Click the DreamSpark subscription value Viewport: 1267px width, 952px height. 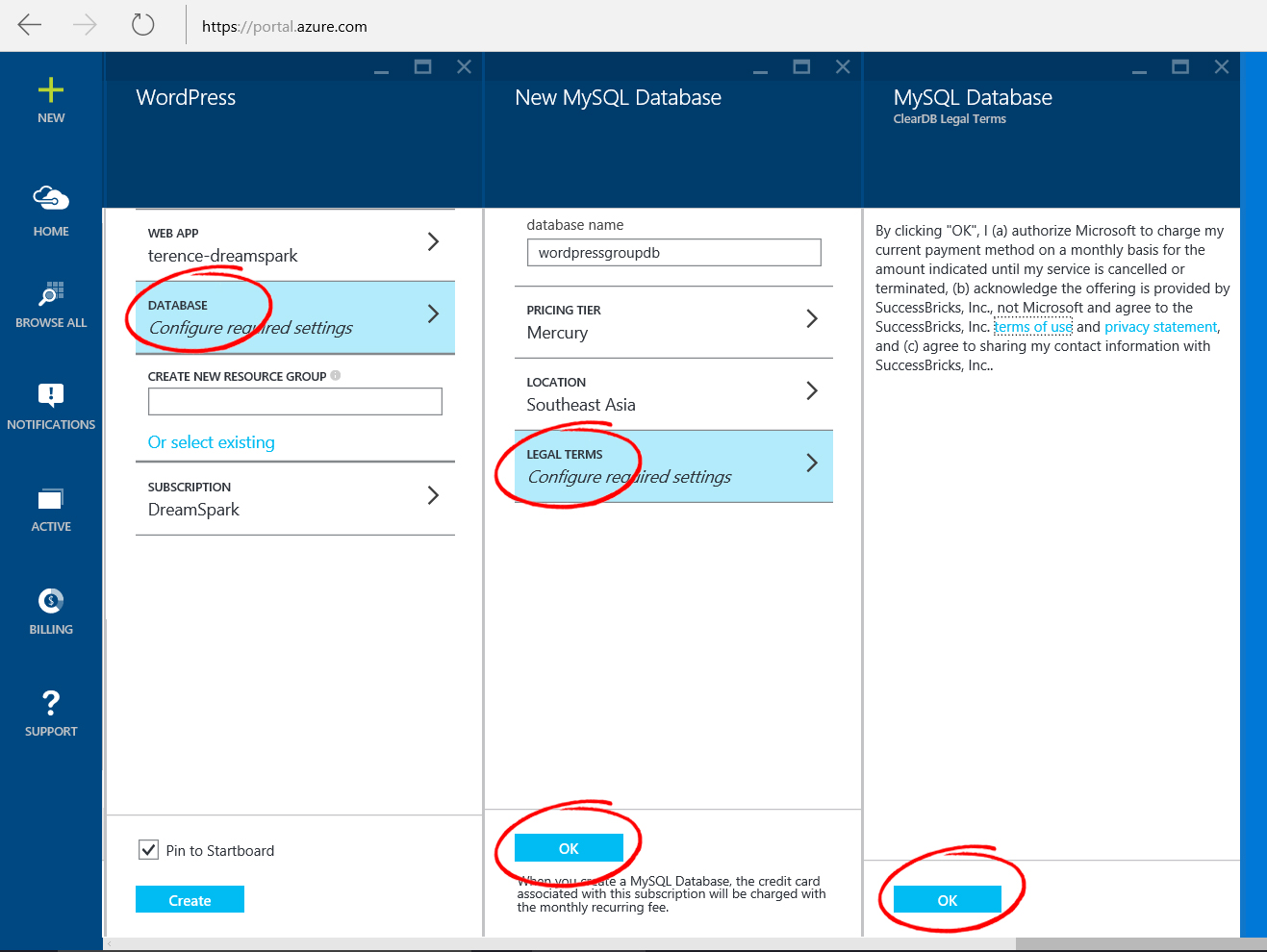point(193,510)
